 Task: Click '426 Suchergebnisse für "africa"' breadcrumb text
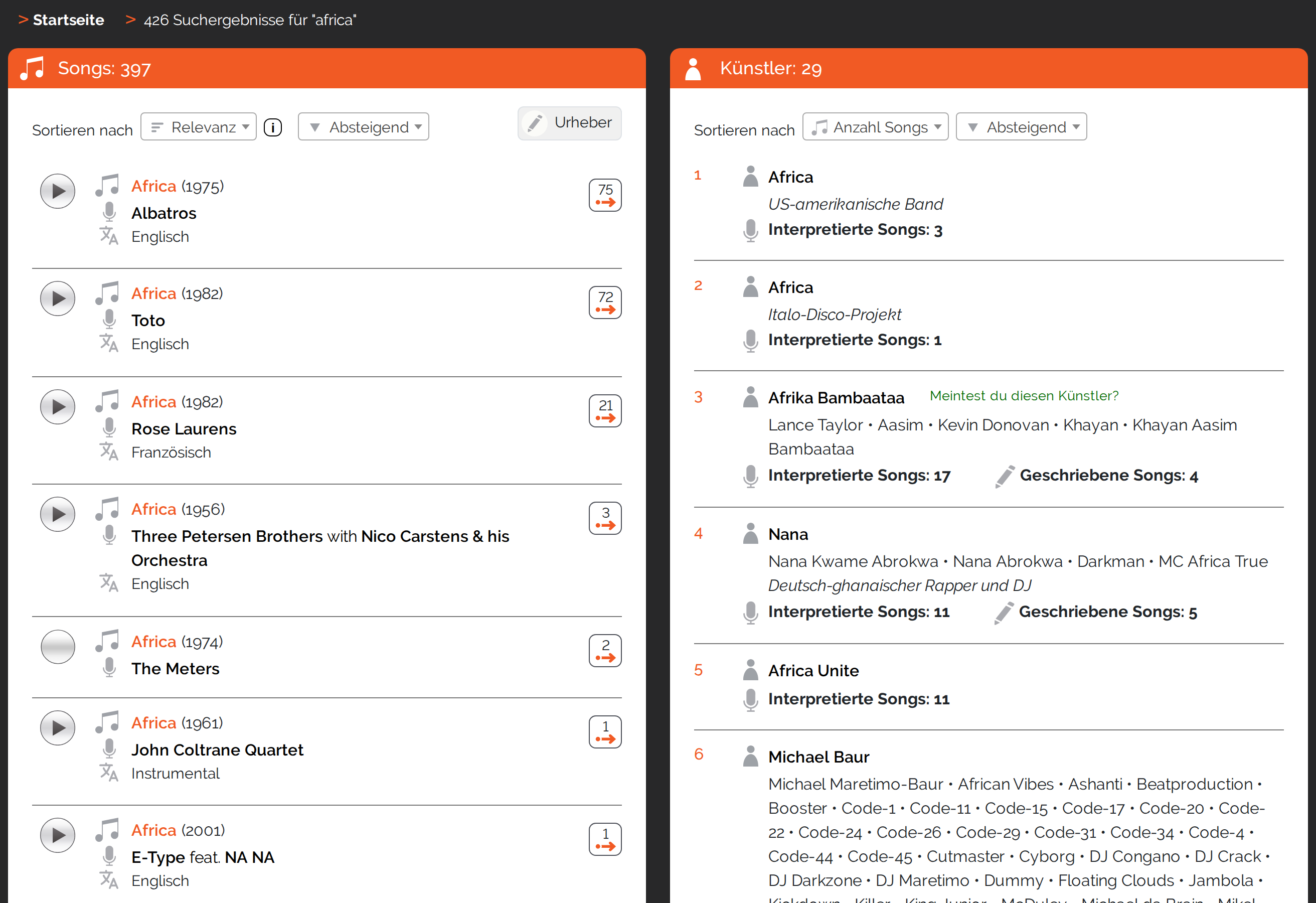coord(250,20)
